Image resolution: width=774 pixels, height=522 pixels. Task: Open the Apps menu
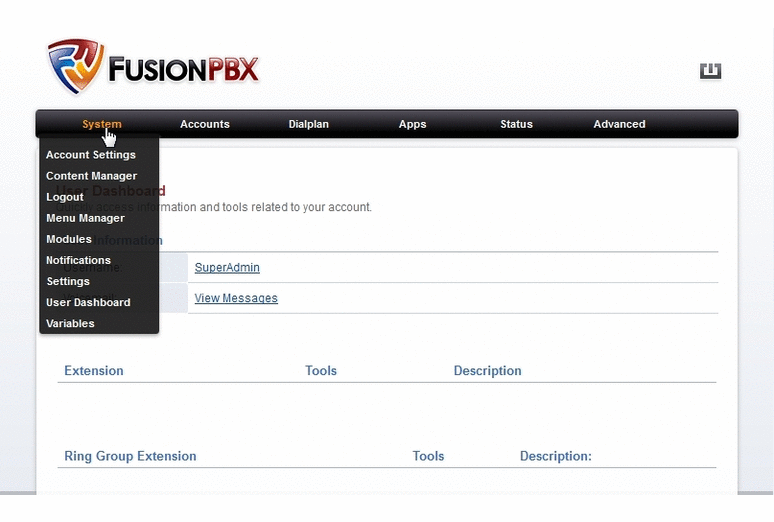[413, 124]
